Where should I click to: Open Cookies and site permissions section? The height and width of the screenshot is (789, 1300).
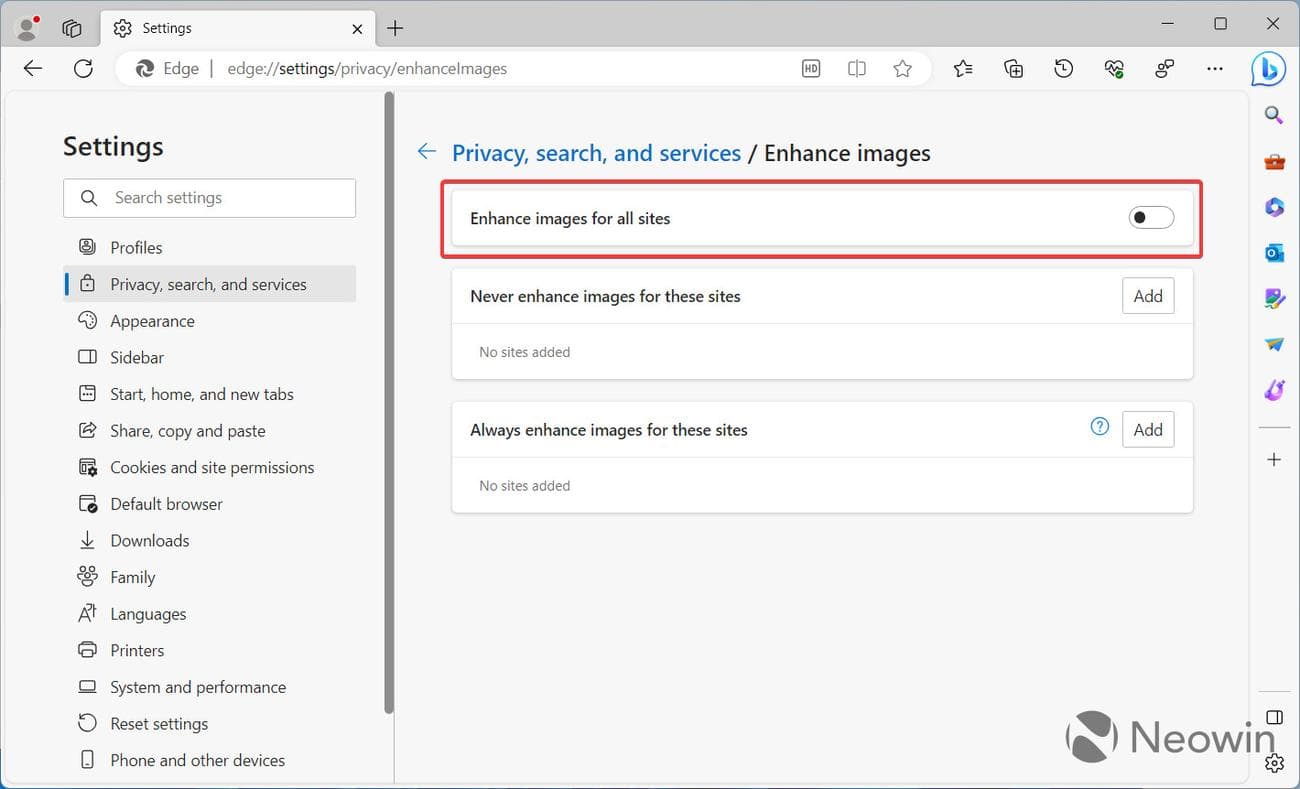click(x=212, y=468)
